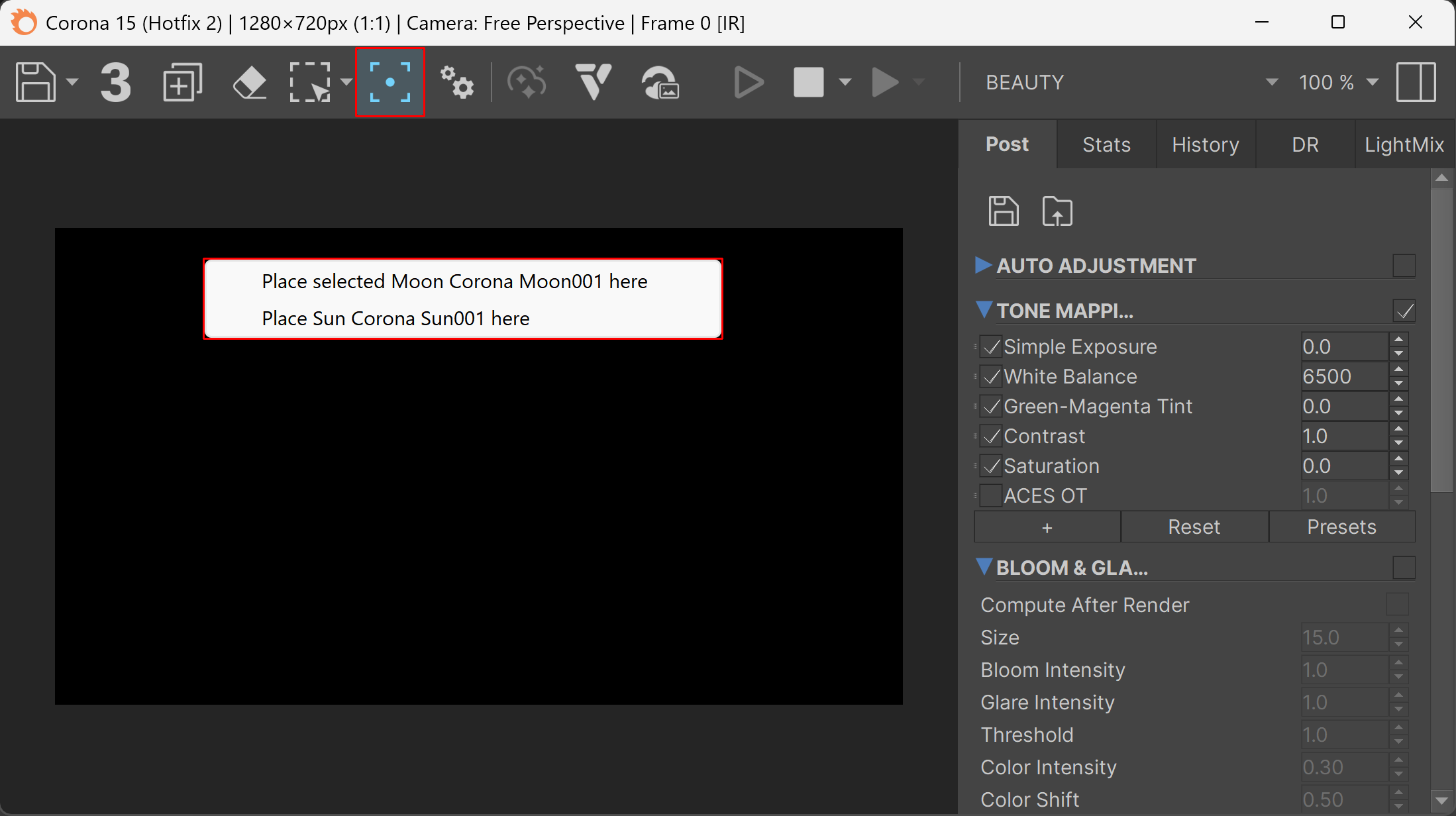This screenshot has width=1456, height=816.
Task: Click the duplicate to history icon
Action: [182, 82]
